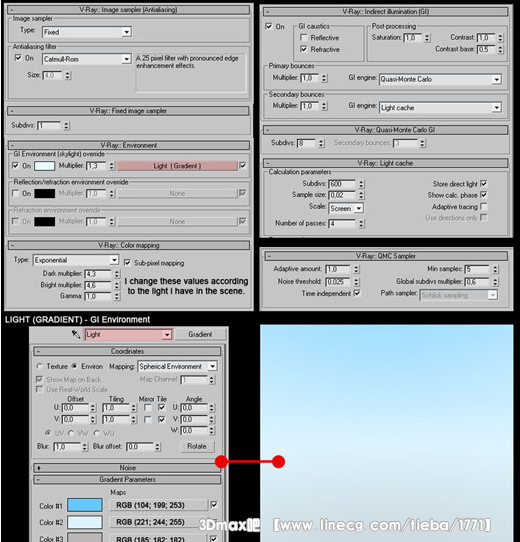Click the Reflection/refraction override None map button
The width and height of the screenshot is (520, 542).
click(177, 194)
